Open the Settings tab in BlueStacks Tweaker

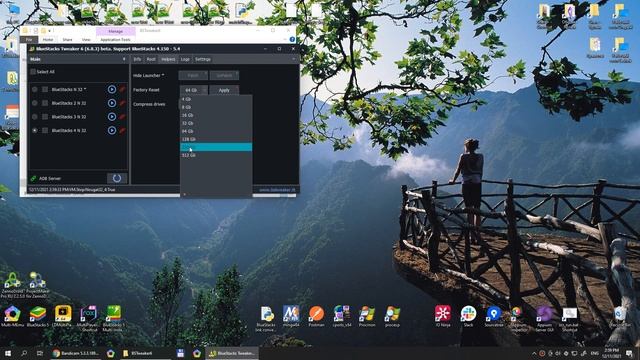click(x=202, y=59)
